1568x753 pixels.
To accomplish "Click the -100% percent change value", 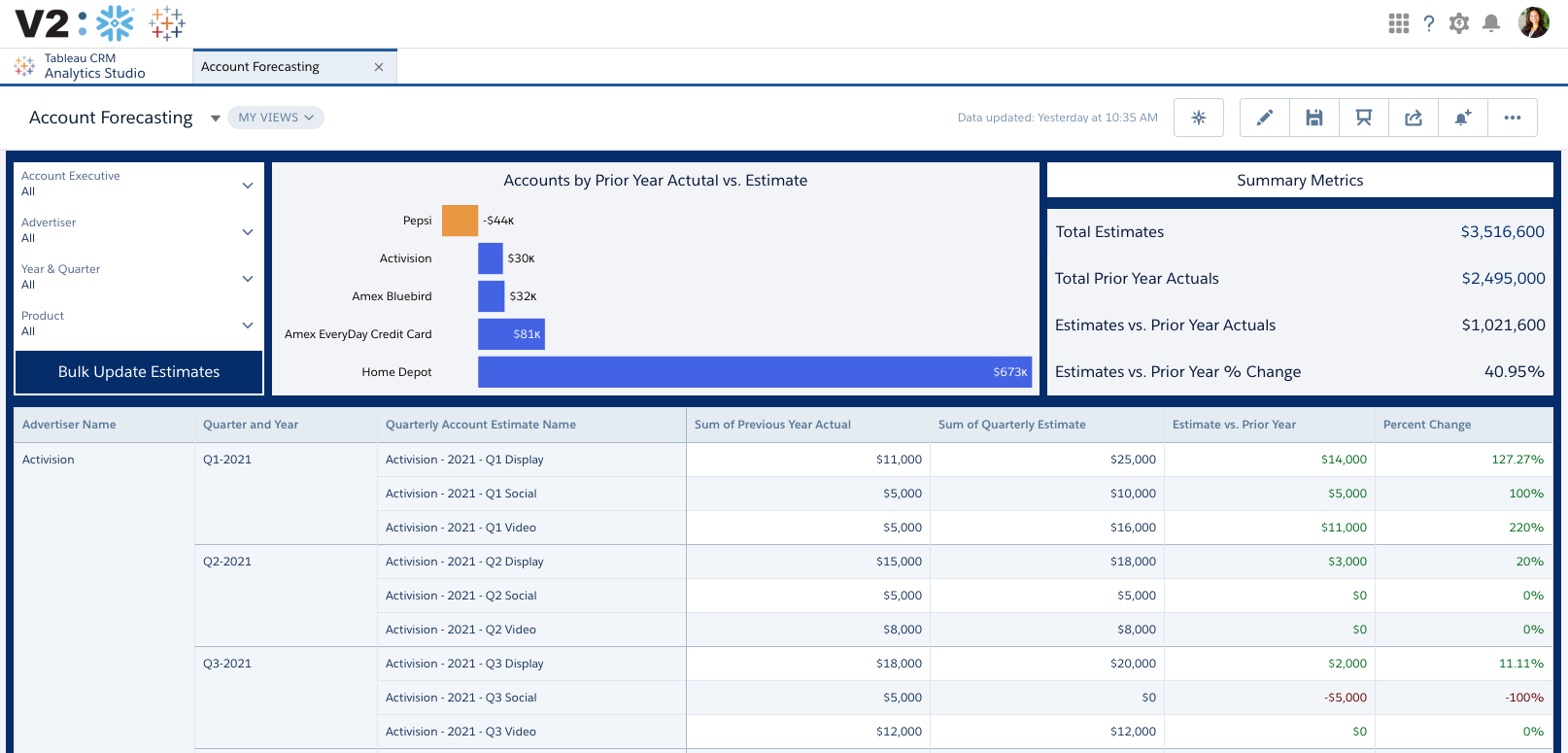I will point(1524,698).
